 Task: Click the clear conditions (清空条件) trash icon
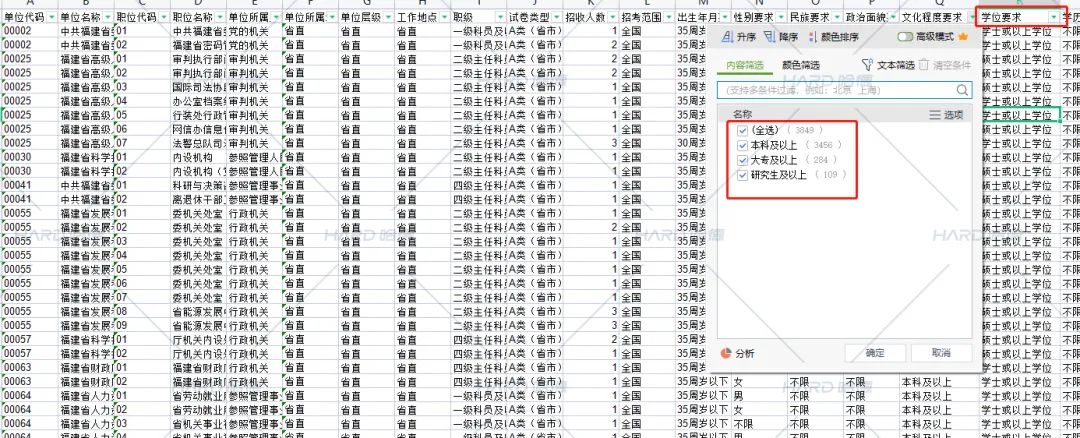pyautogui.click(x=924, y=65)
